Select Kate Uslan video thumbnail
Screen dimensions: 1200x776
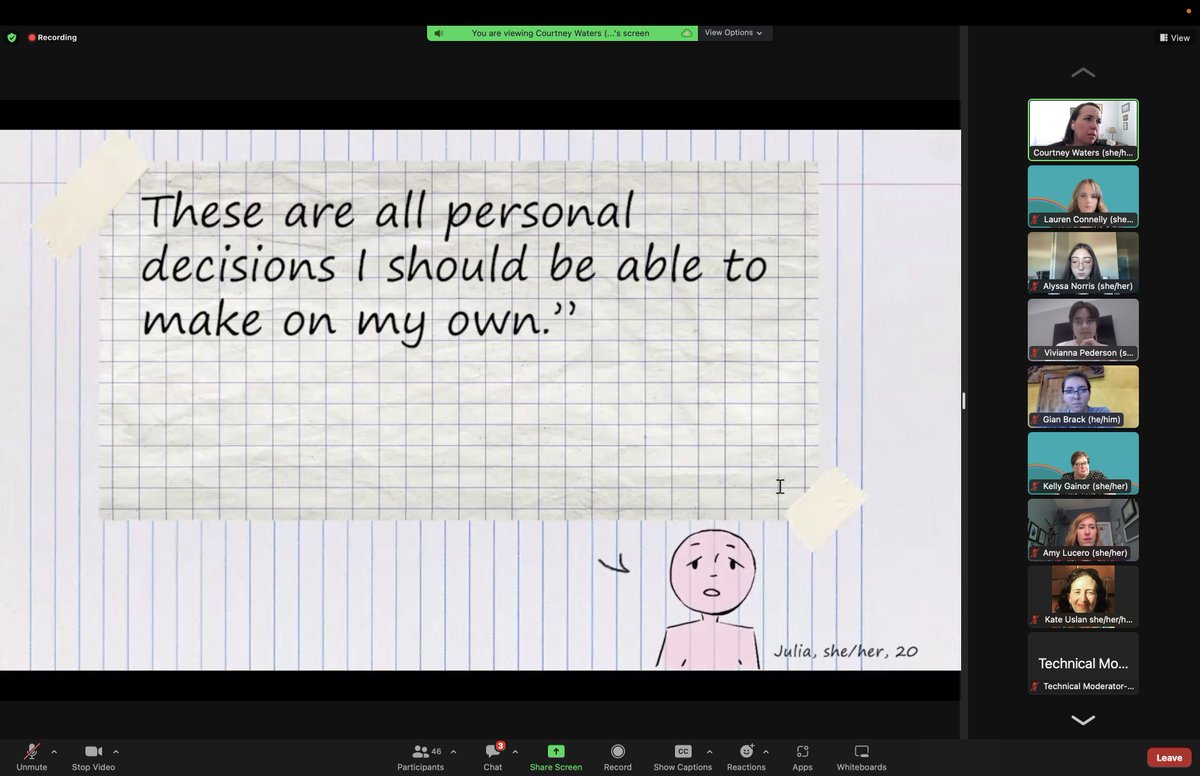(1083, 596)
